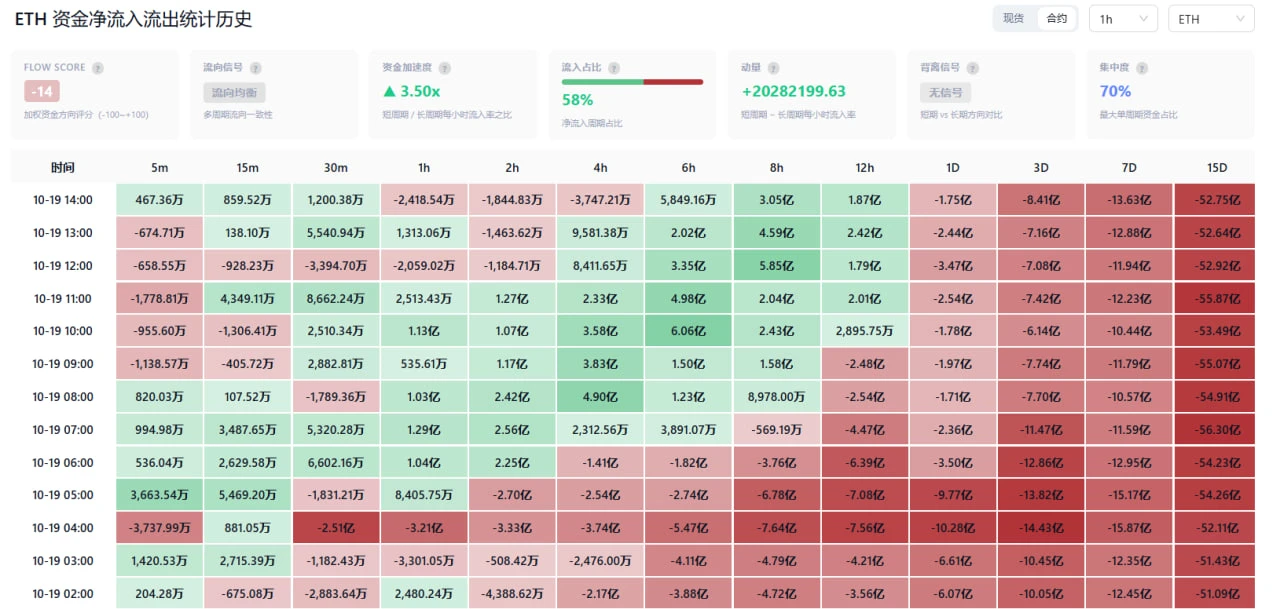Click the +20282199.63 momentum value

tap(793, 91)
